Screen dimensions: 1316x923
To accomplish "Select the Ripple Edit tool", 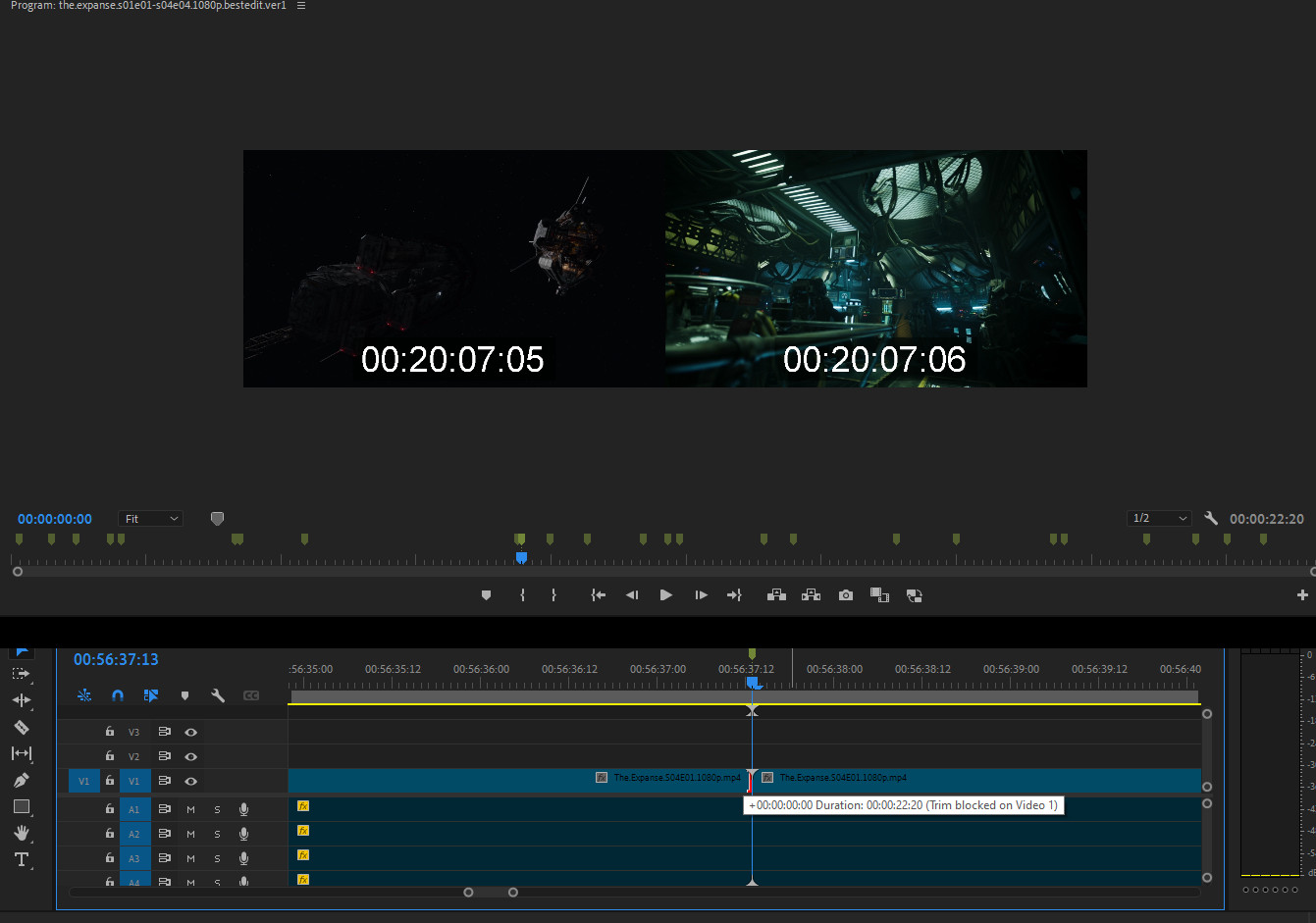I will pyautogui.click(x=21, y=700).
